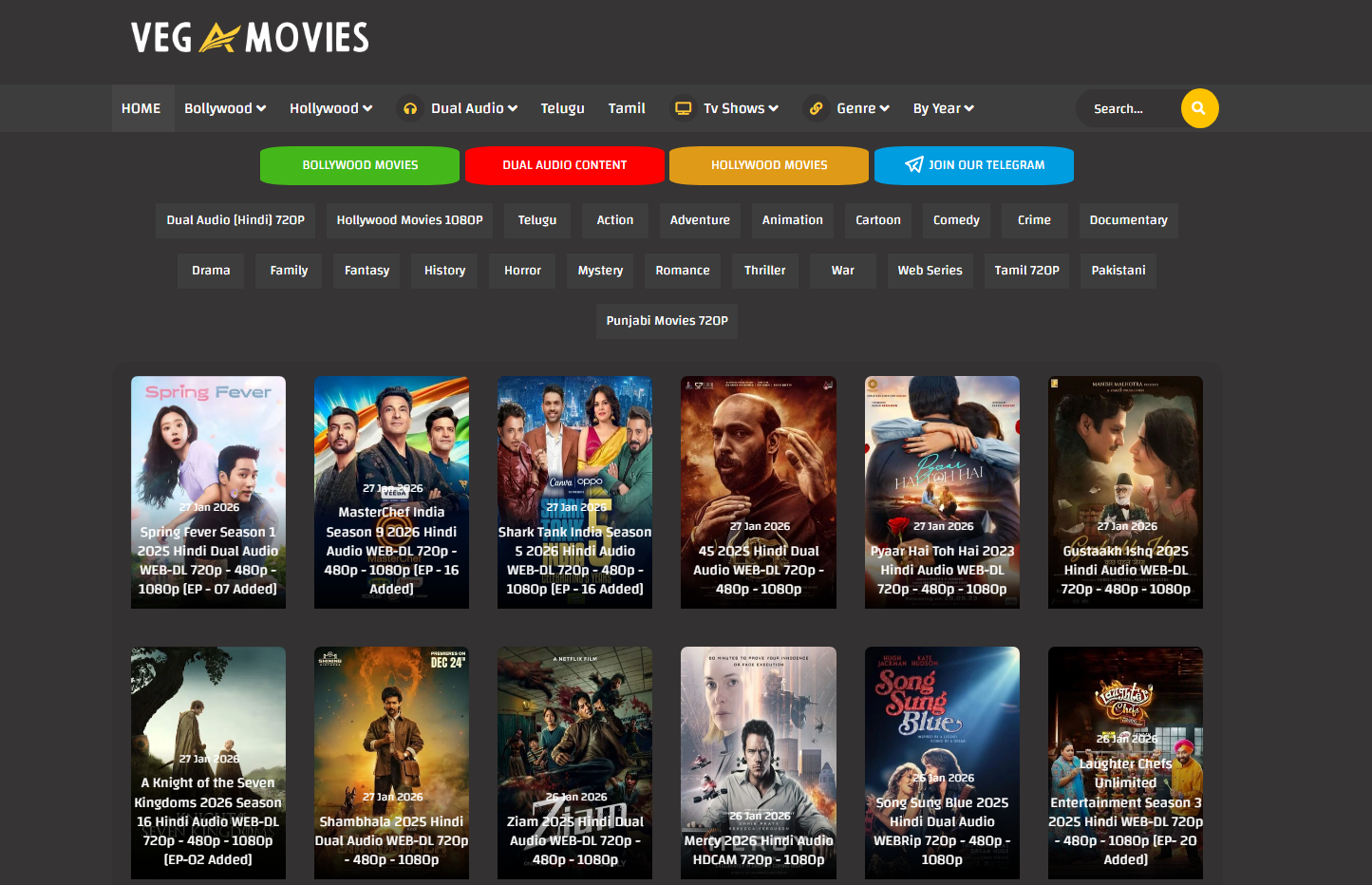This screenshot has width=1372, height=885.
Task: Browse the Animation category tag
Action: pos(793,220)
